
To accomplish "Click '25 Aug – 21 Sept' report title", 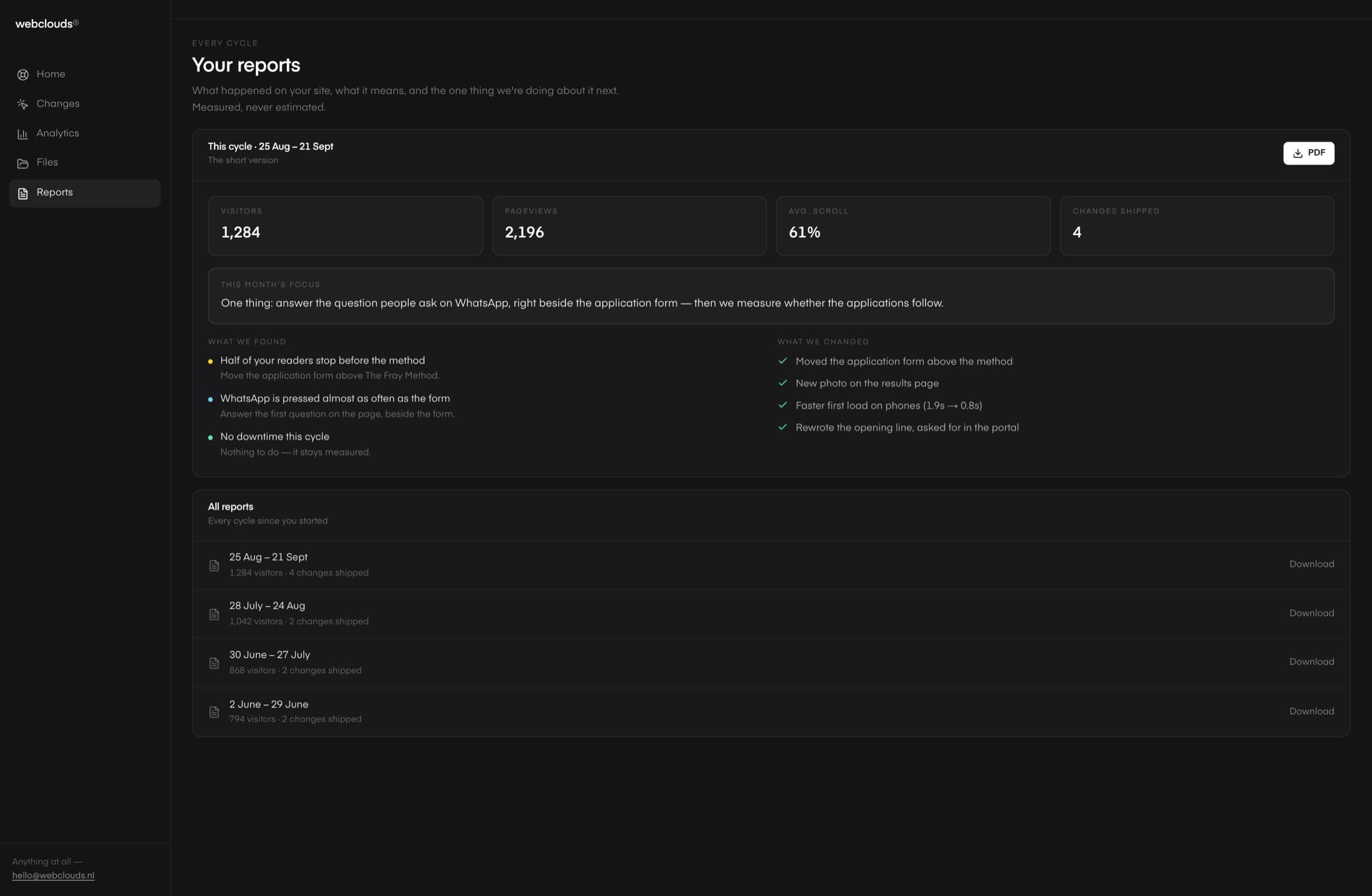I will pos(268,557).
